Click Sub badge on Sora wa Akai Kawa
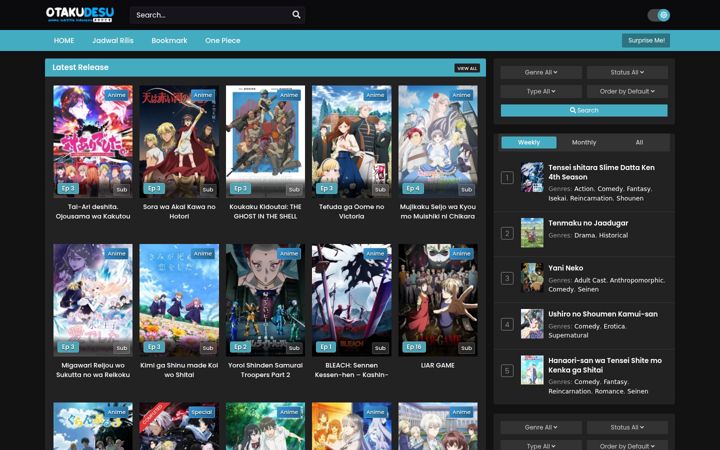 tap(208, 190)
